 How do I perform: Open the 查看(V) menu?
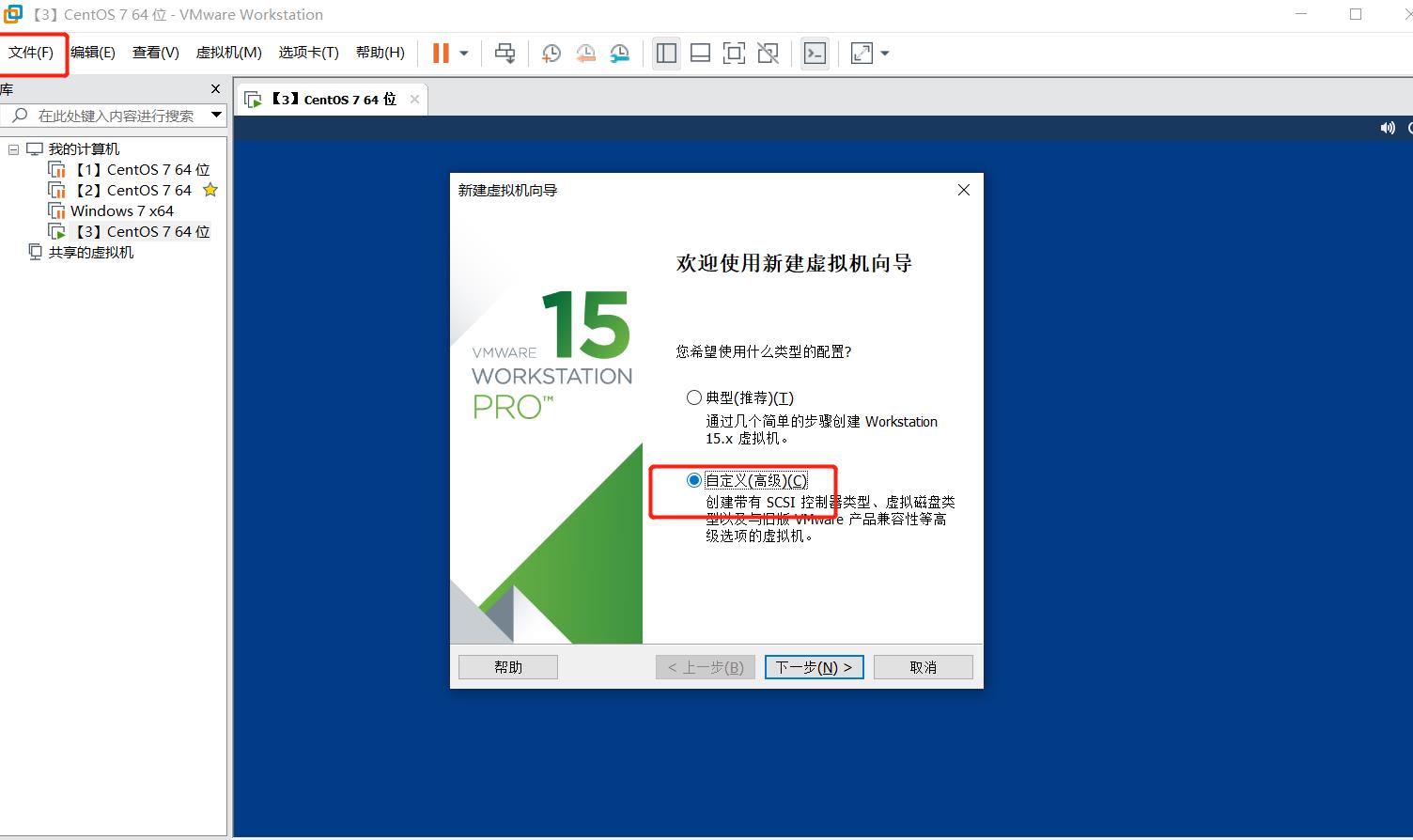[x=155, y=53]
